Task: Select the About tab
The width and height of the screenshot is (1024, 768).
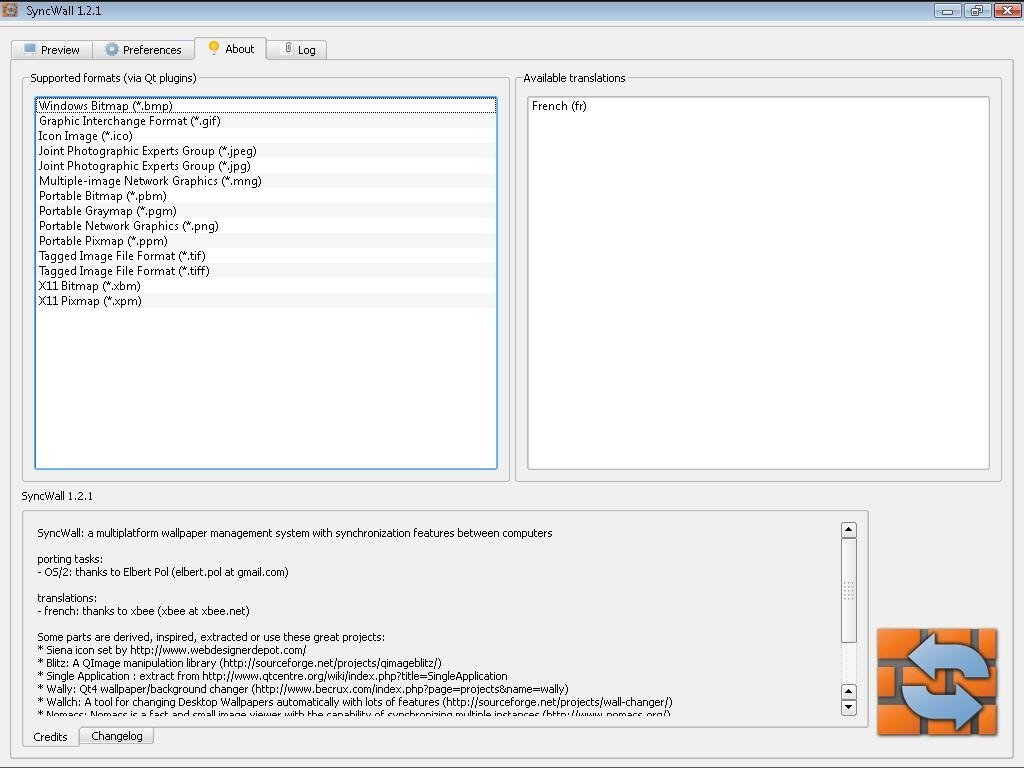Action: [x=231, y=48]
